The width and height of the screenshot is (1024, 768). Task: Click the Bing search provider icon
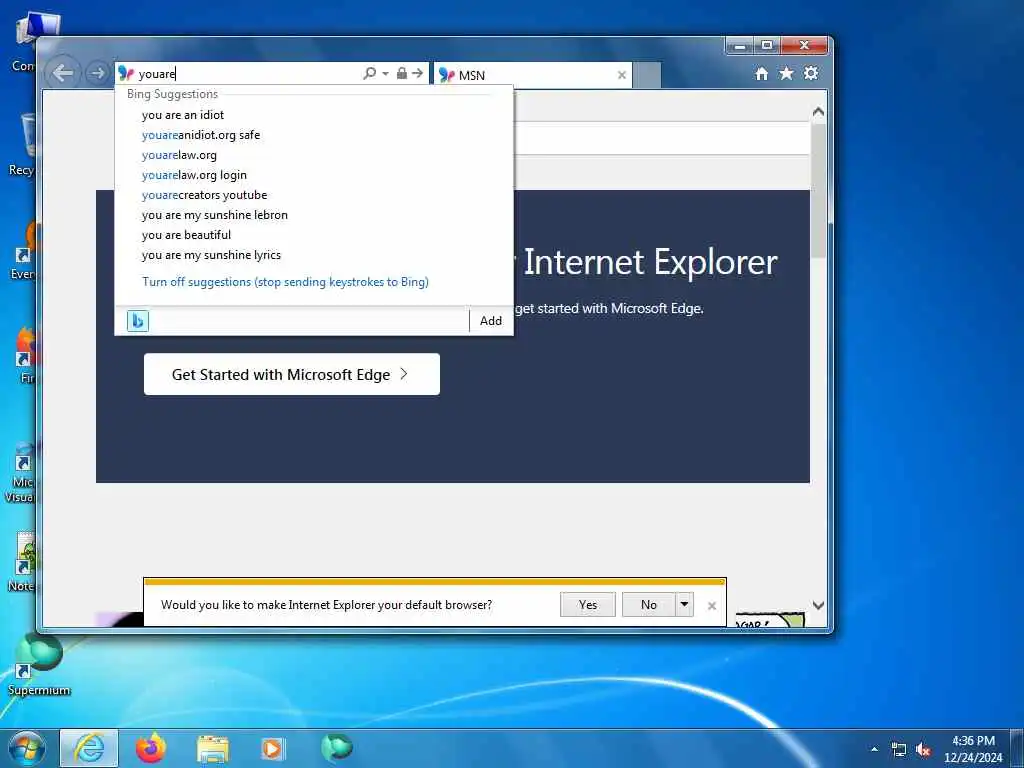[x=138, y=321]
